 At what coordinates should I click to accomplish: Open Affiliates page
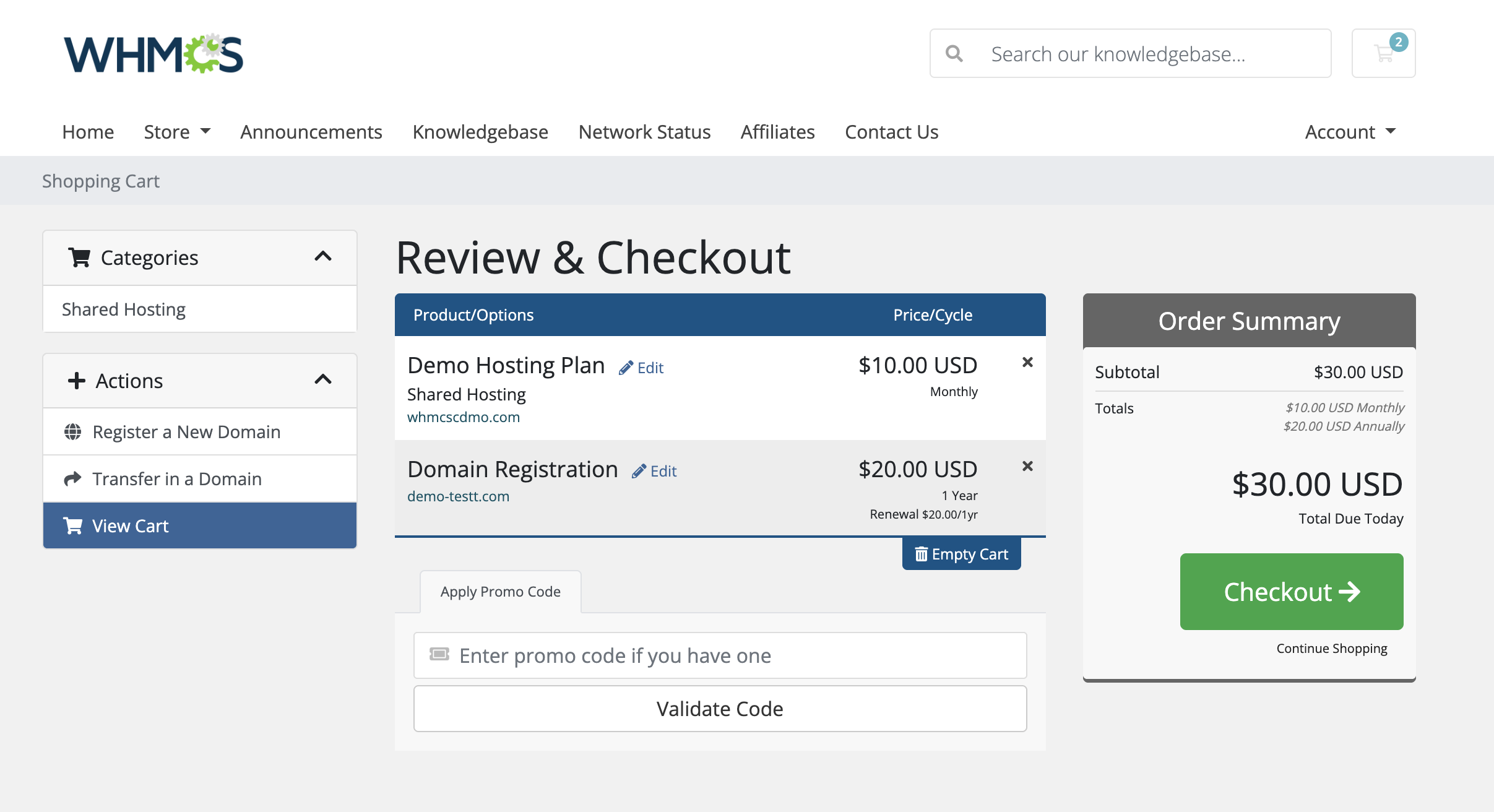pyautogui.click(x=777, y=132)
